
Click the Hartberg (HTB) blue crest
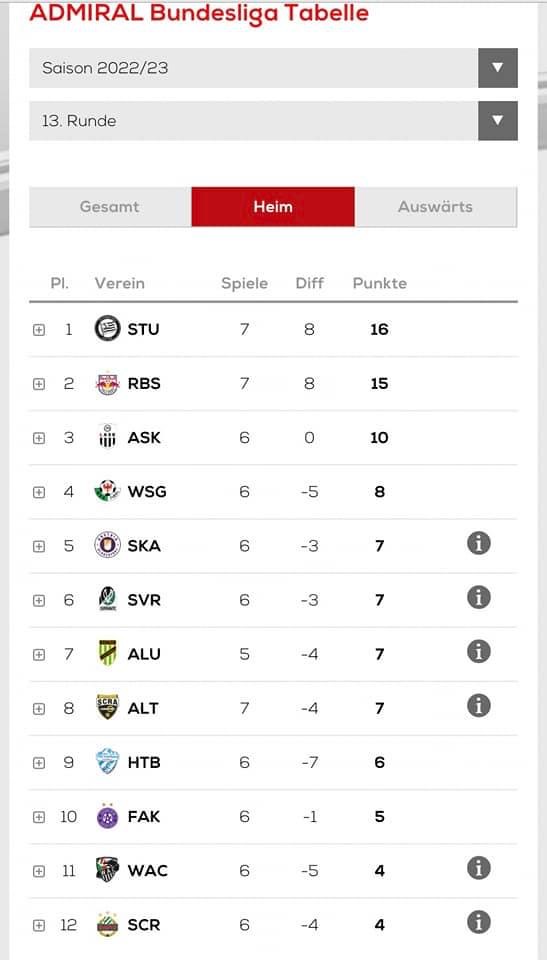pos(108,762)
